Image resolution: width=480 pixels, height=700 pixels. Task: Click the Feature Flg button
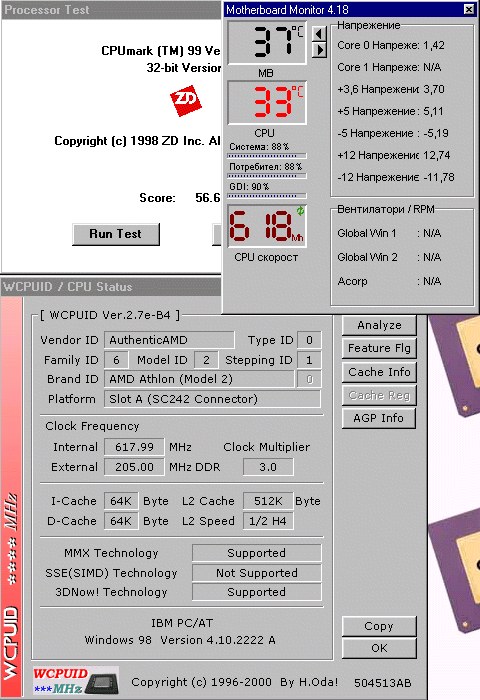point(379,348)
